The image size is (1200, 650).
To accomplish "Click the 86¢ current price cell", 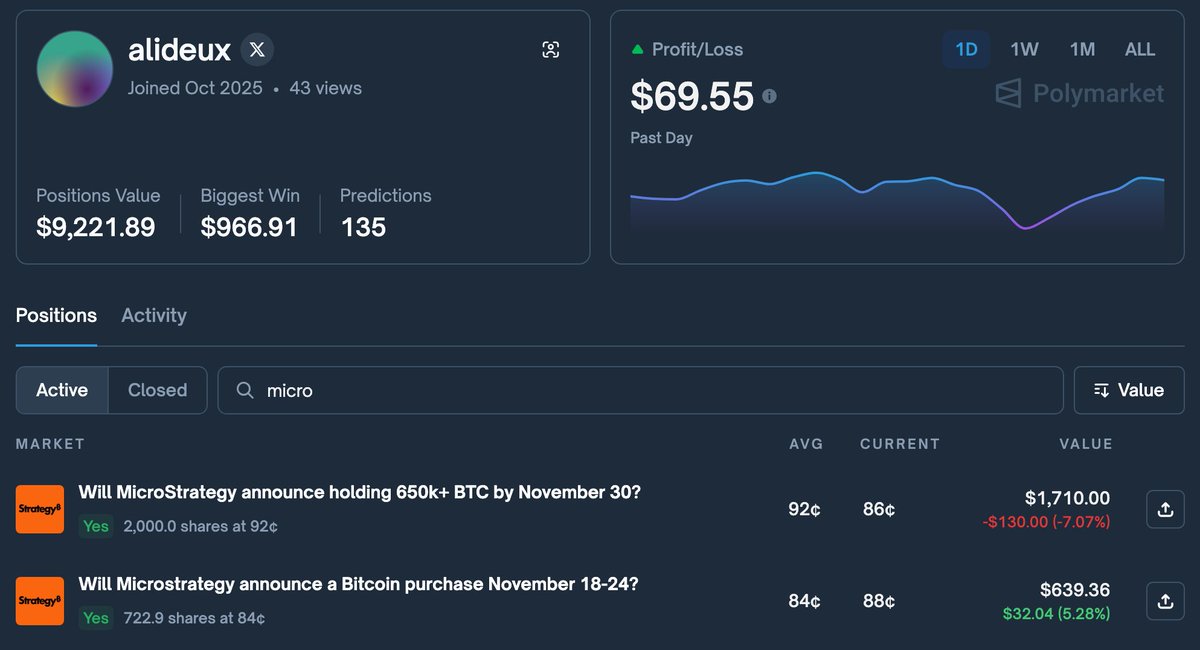I will click(879, 509).
